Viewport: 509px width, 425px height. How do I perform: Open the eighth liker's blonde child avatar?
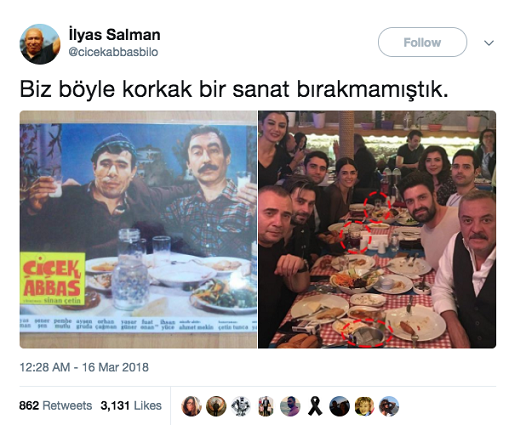(364, 406)
